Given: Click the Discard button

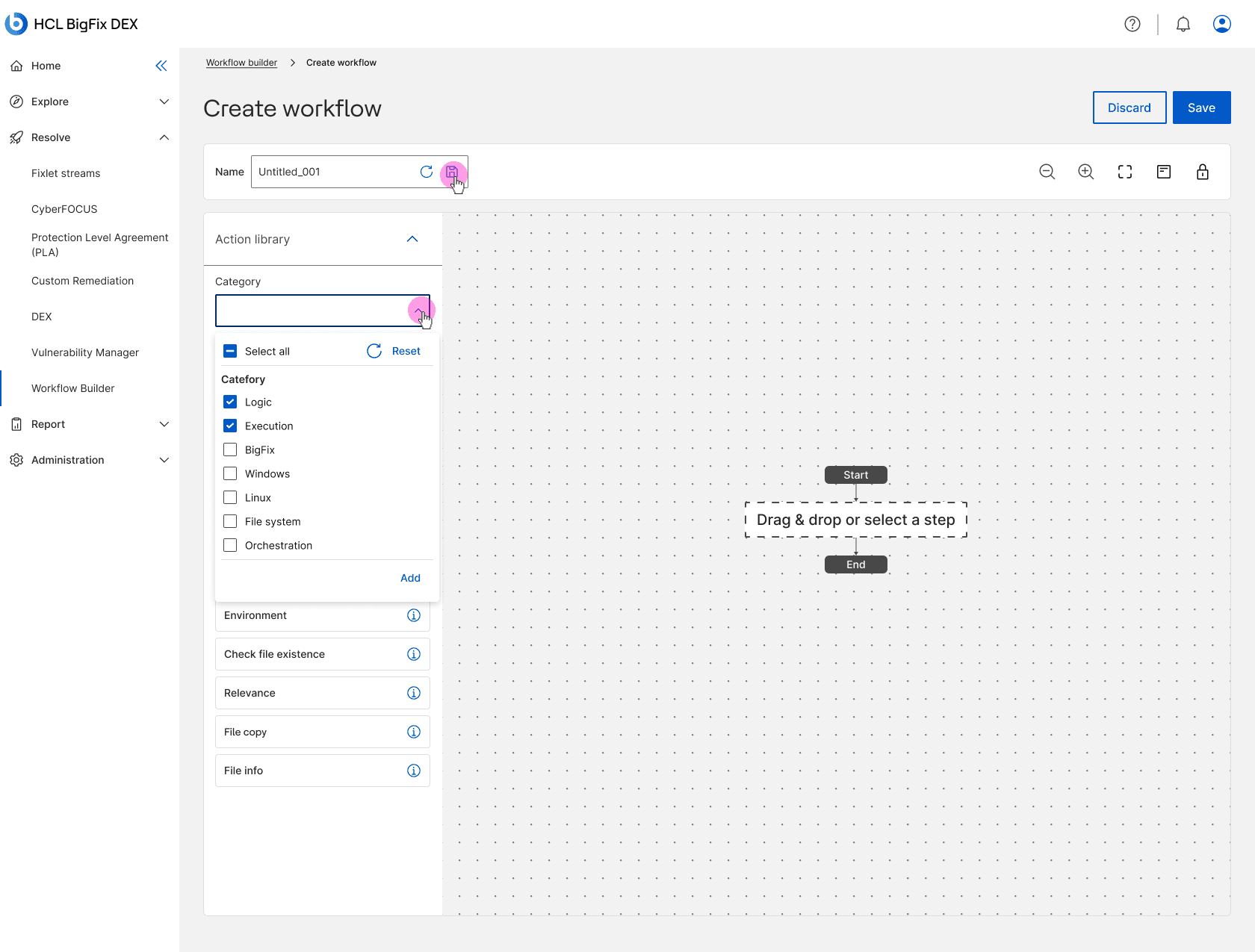Looking at the screenshot, I should coord(1129,108).
